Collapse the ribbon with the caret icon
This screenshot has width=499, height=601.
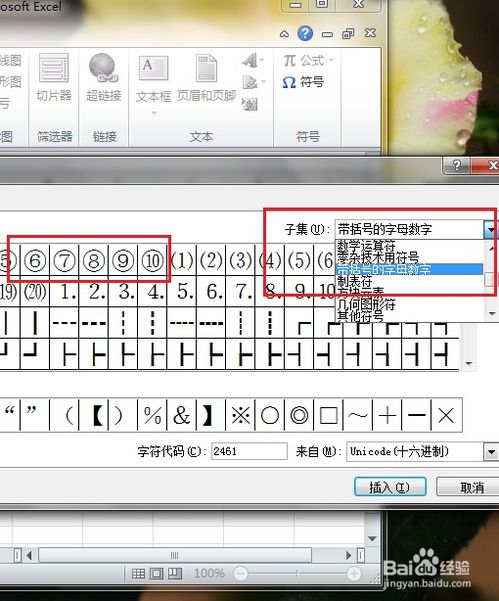click(x=284, y=34)
